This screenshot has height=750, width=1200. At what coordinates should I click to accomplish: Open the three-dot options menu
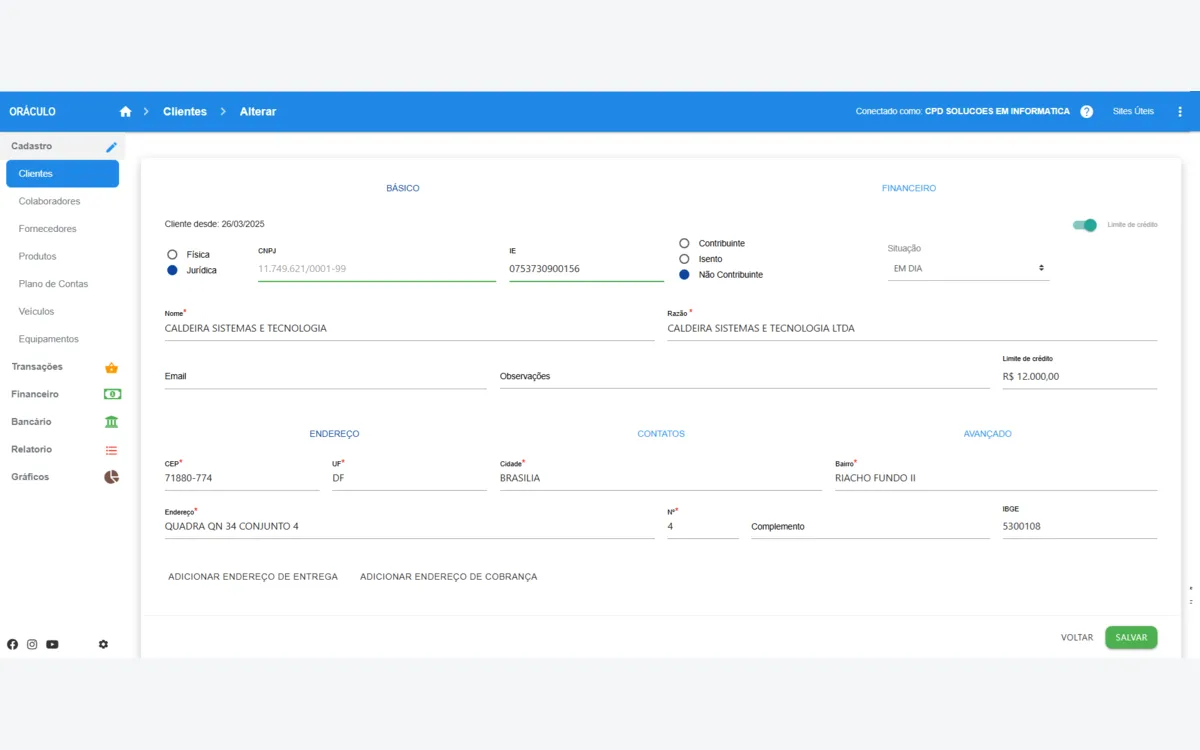tap(1180, 112)
